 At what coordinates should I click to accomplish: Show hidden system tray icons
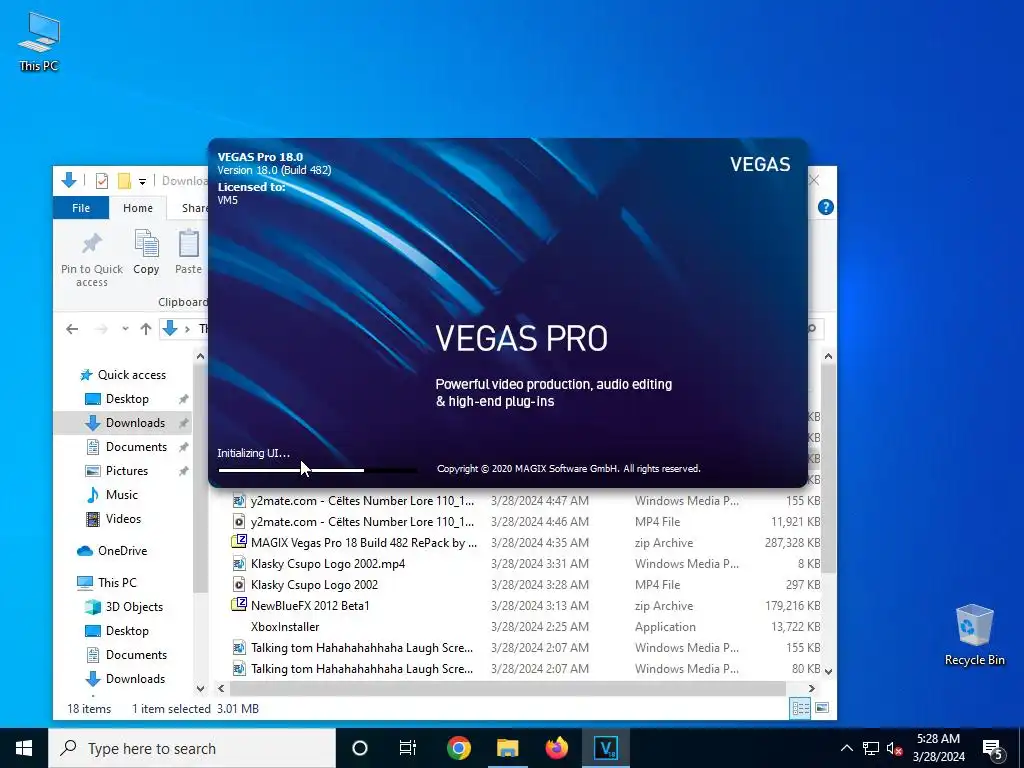[846, 748]
